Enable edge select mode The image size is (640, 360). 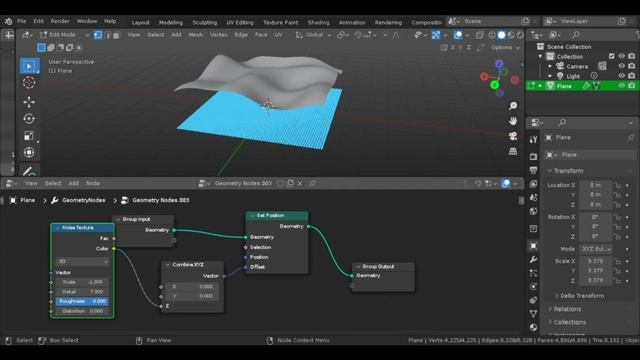[107, 35]
